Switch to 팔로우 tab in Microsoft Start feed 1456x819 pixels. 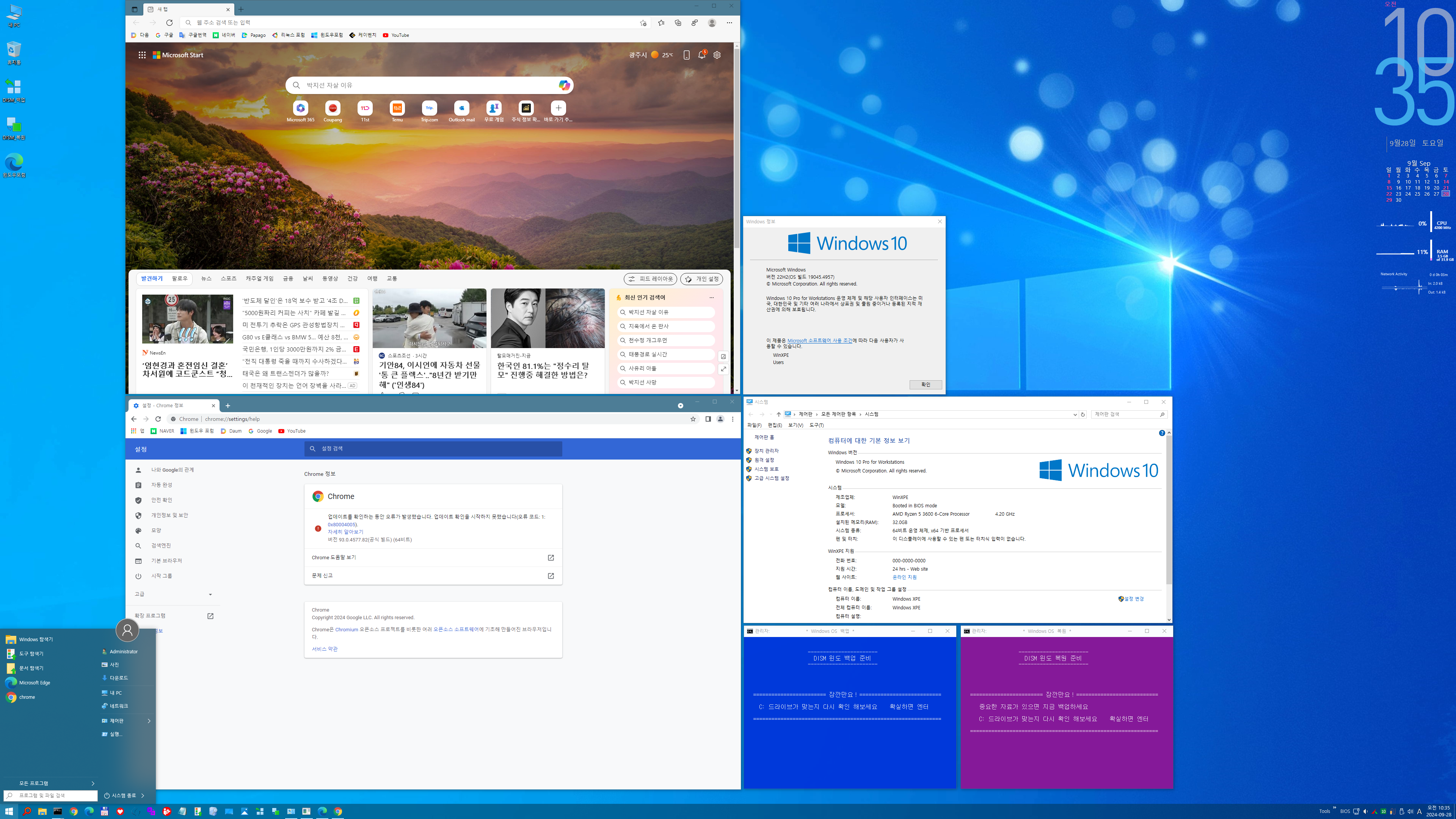[180, 279]
